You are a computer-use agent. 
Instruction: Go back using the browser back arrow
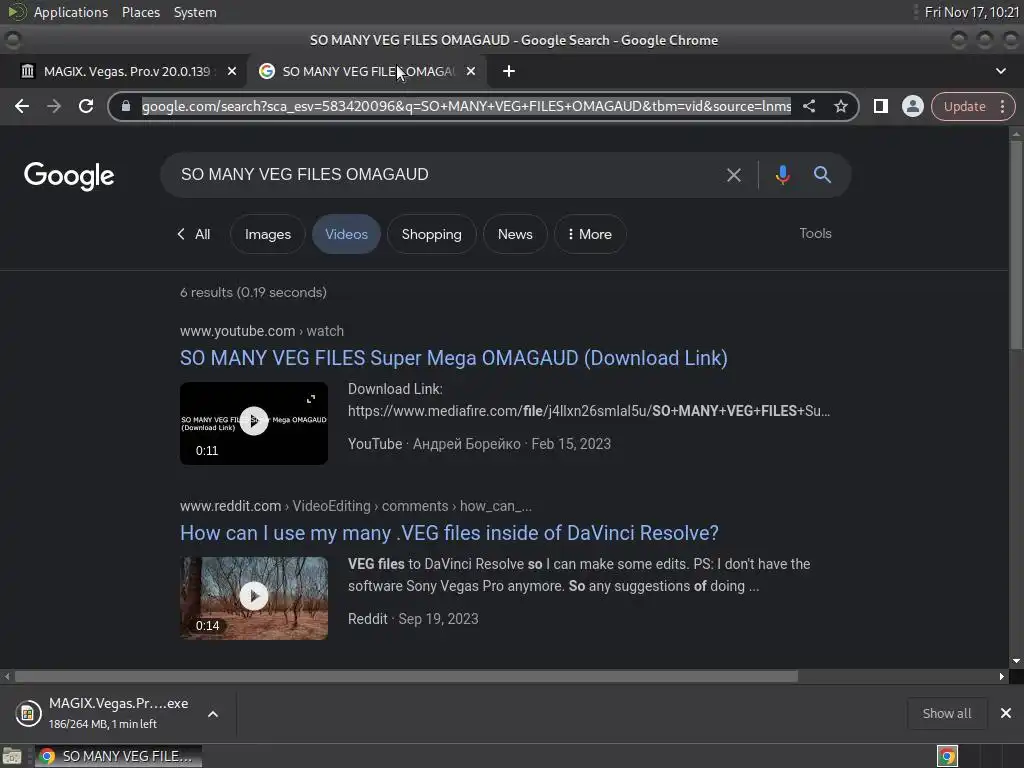click(x=22, y=106)
